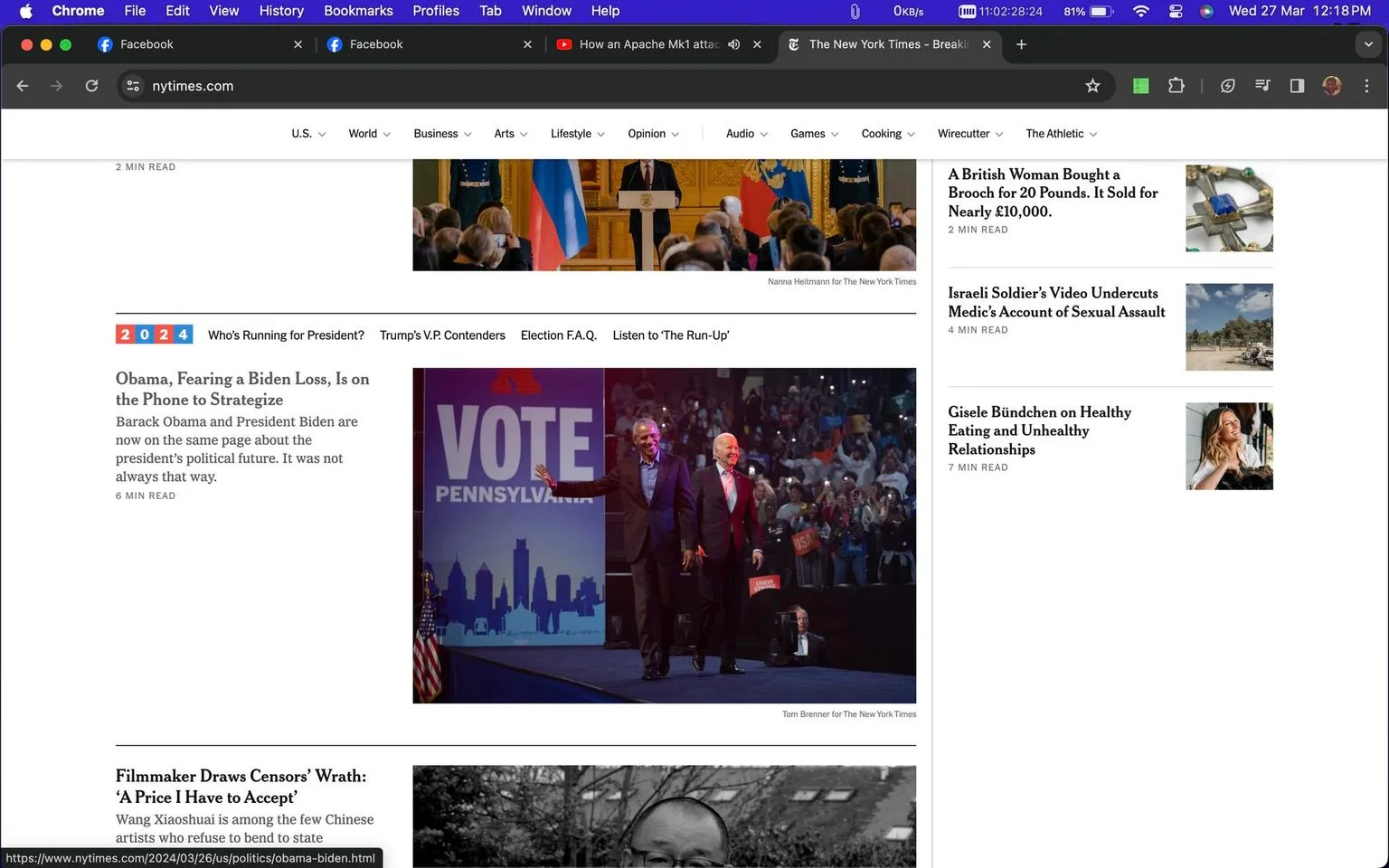Viewport: 1389px width, 868px height.
Task: Open 'Trump's V.P. Contenders' link
Action: coord(442,335)
